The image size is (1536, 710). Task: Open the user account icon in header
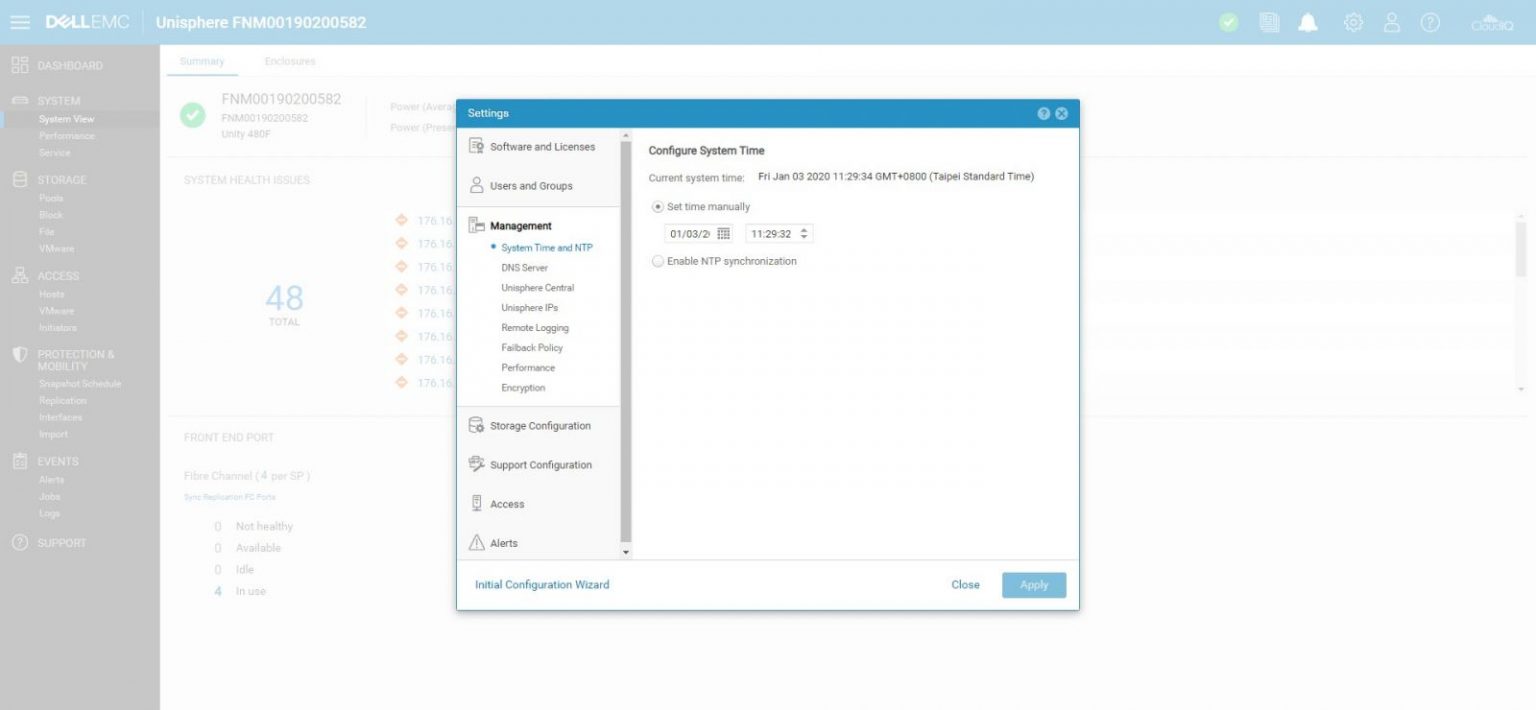(x=1392, y=22)
